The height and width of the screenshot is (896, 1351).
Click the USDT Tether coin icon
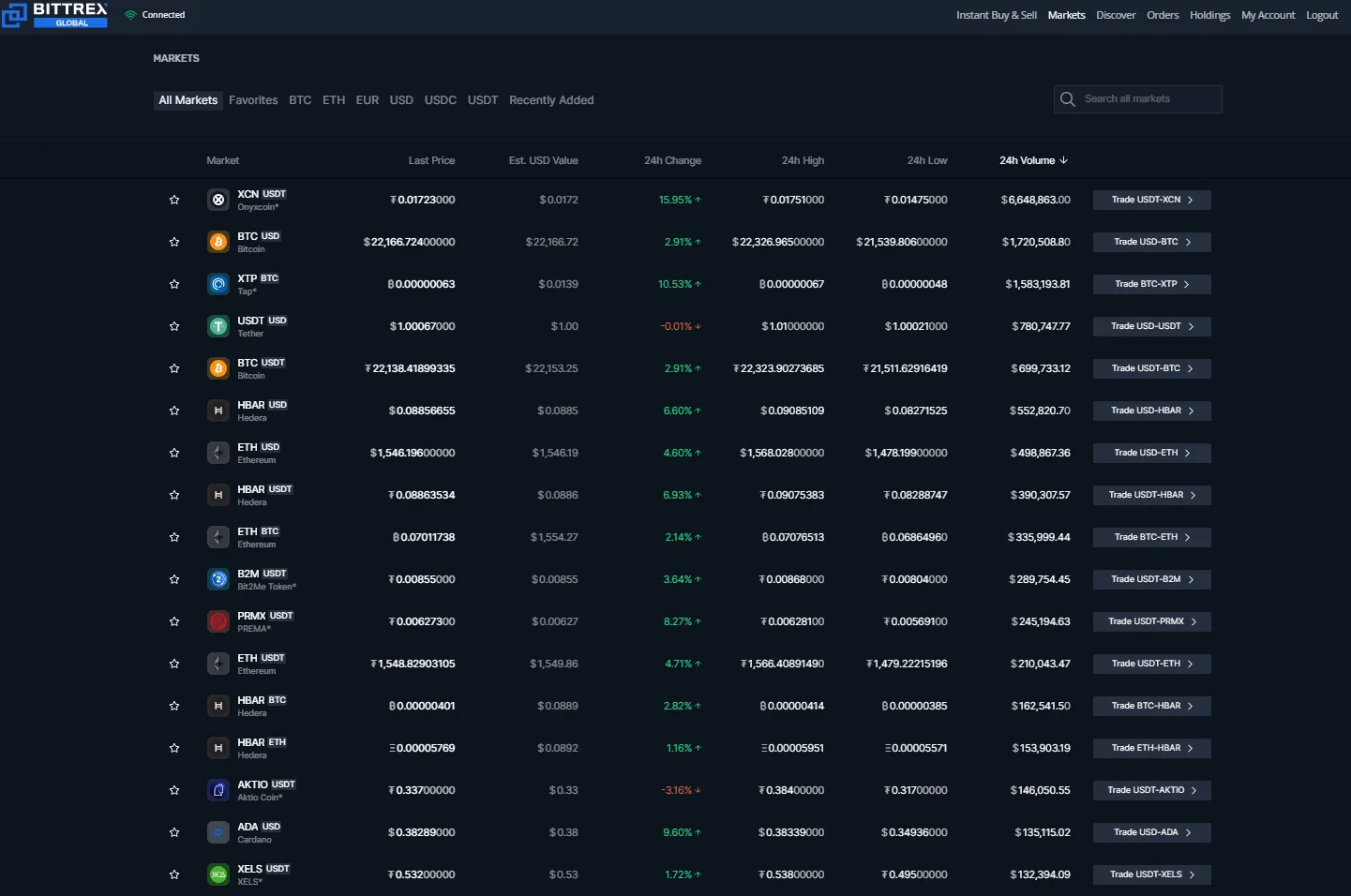(218, 326)
